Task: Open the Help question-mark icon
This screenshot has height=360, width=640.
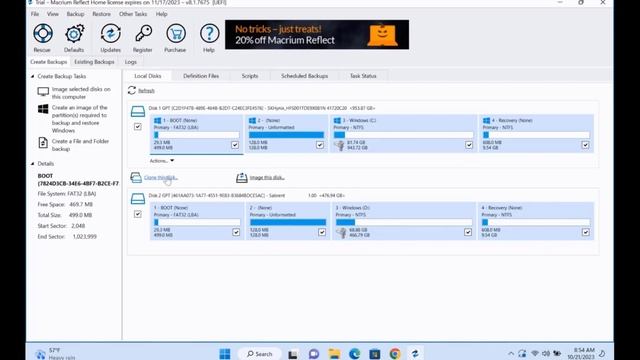Action: tap(209, 33)
